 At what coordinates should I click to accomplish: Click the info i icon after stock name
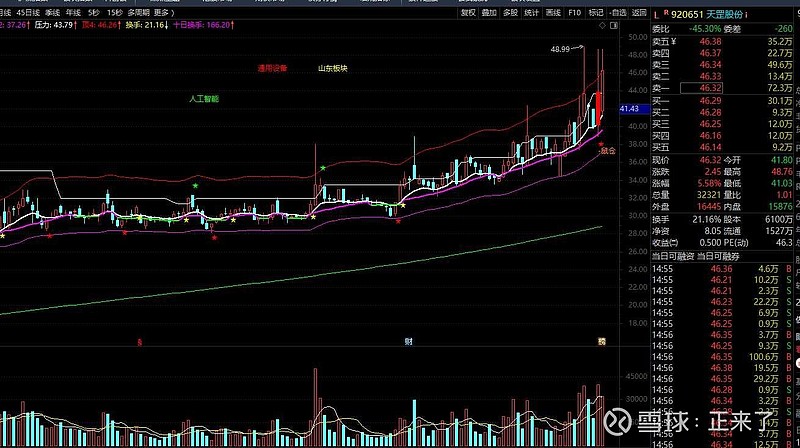click(746, 15)
